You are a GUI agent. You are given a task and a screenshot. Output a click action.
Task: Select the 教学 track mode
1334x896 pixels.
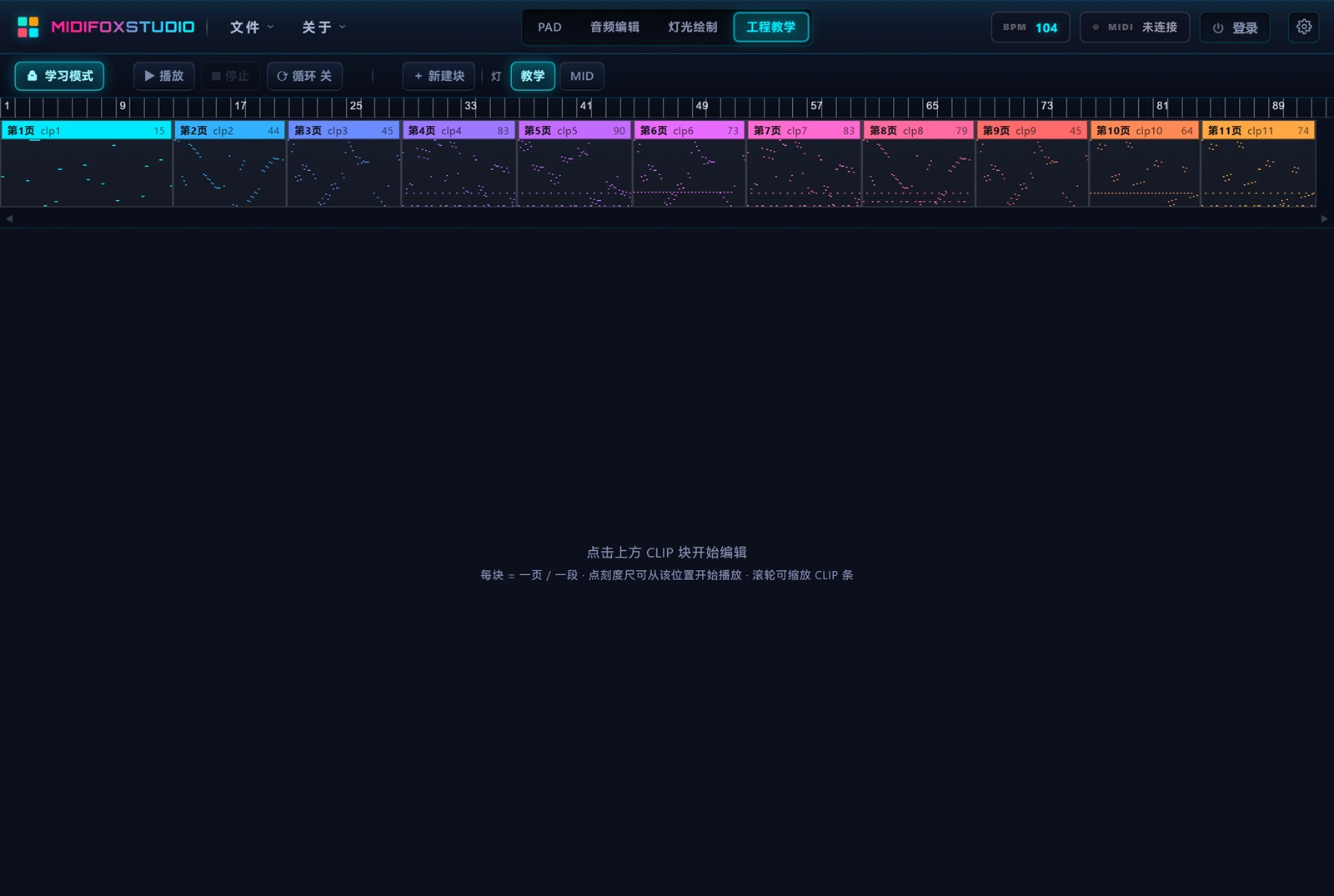point(533,76)
